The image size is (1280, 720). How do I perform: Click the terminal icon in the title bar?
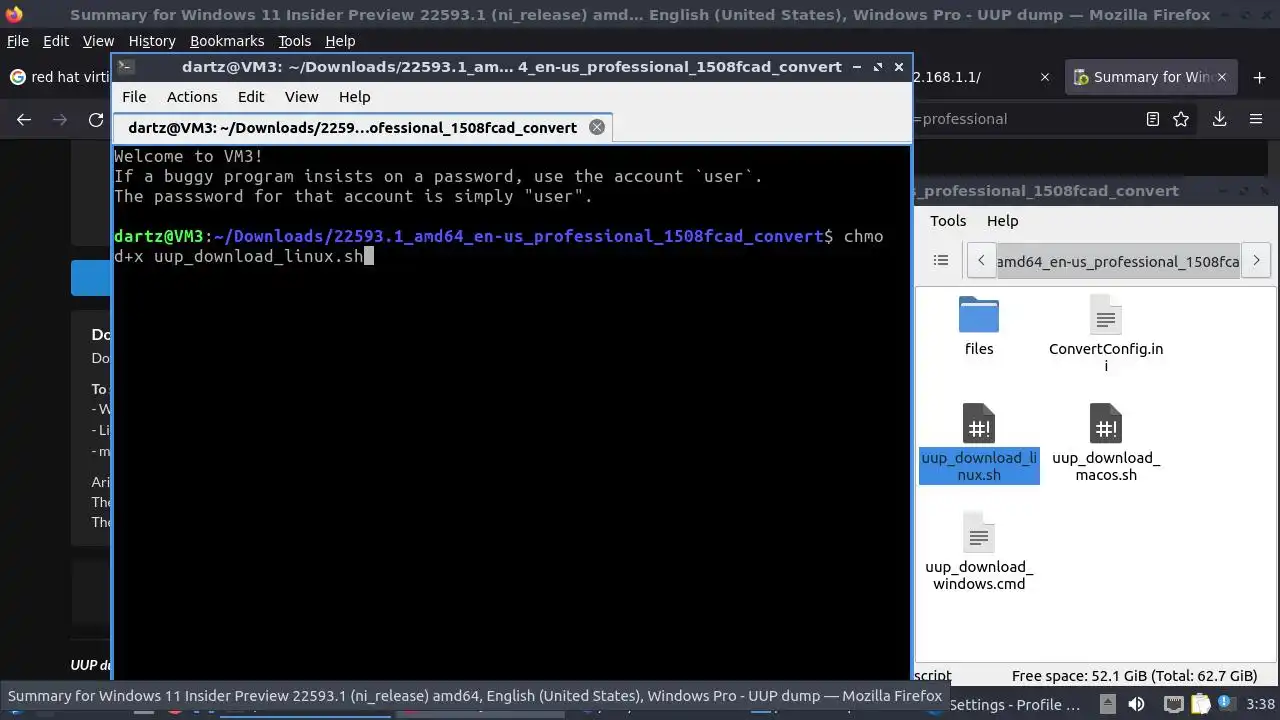(126, 67)
